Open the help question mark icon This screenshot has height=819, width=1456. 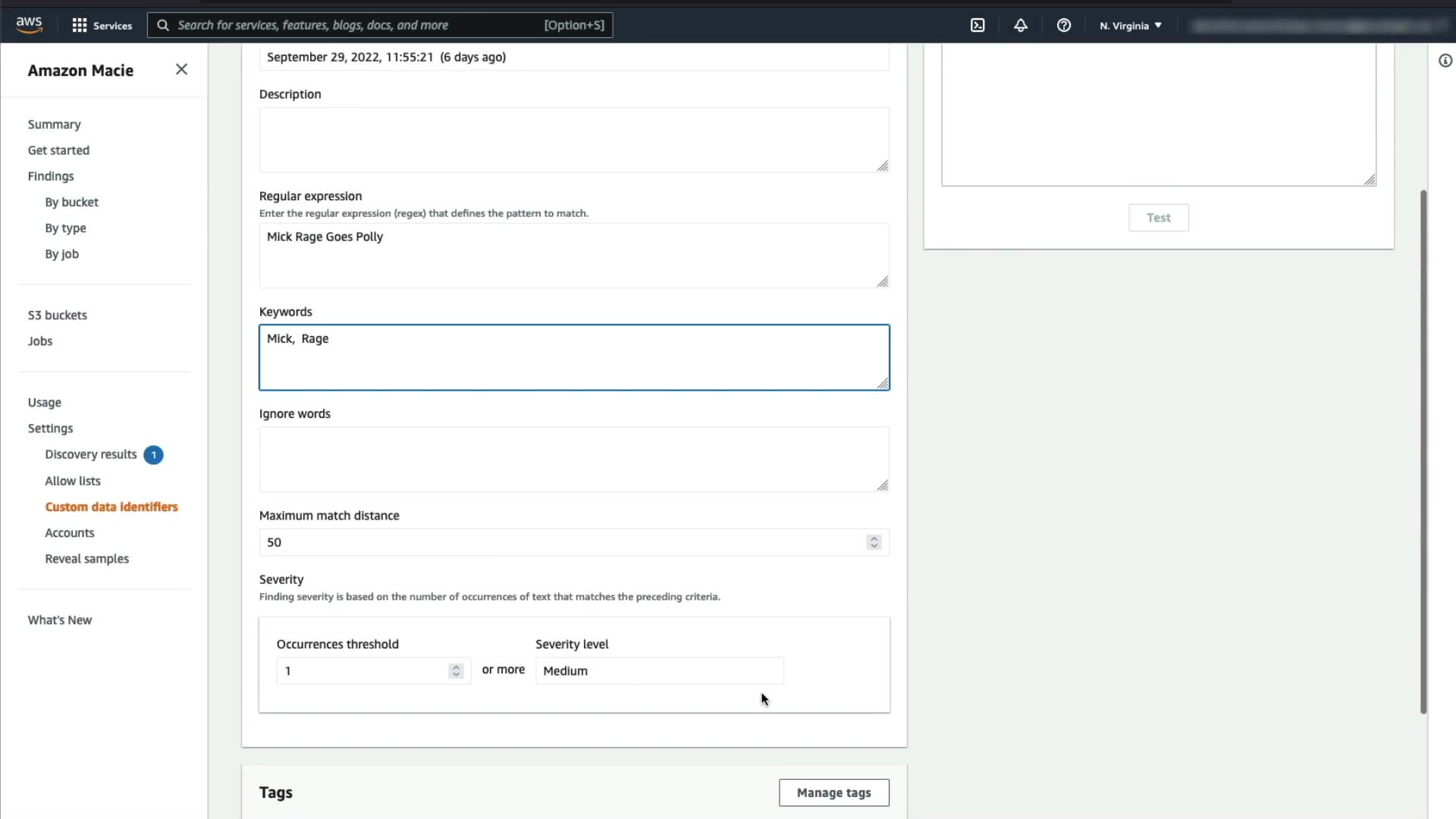pyautogui.click(x=1064, y=25)
